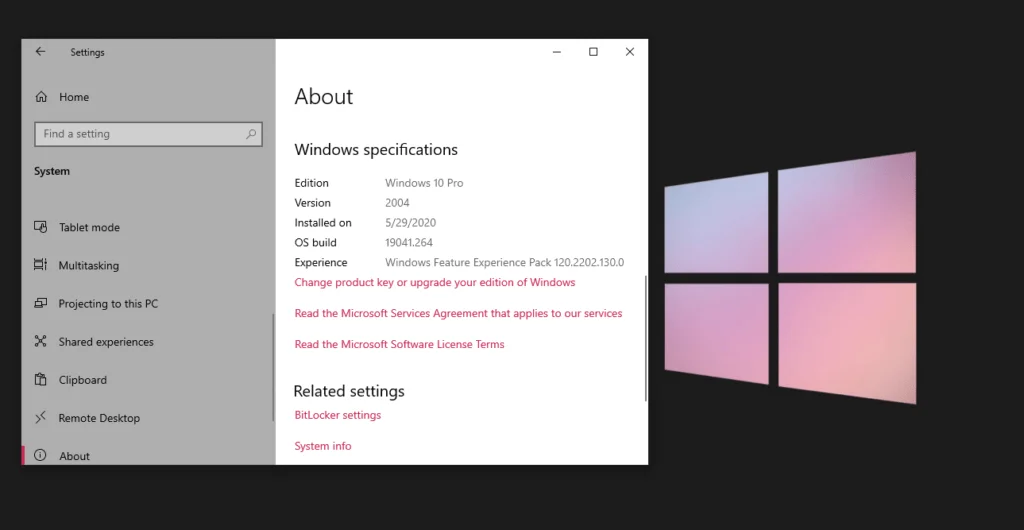Image resolution: width=1024 pixels, height=530 pixels.
Task: Click the 'Experience' label
Action: (321, 262)
